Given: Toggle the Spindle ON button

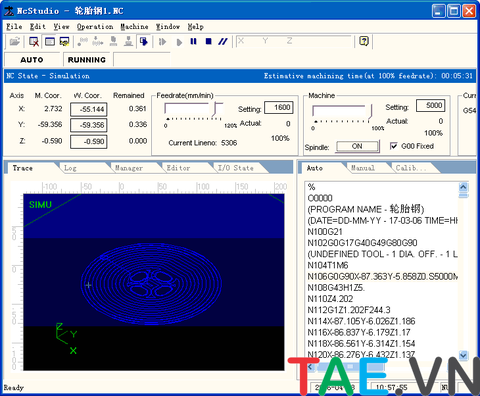Looking at the screenshot, I should click(357, 146).
